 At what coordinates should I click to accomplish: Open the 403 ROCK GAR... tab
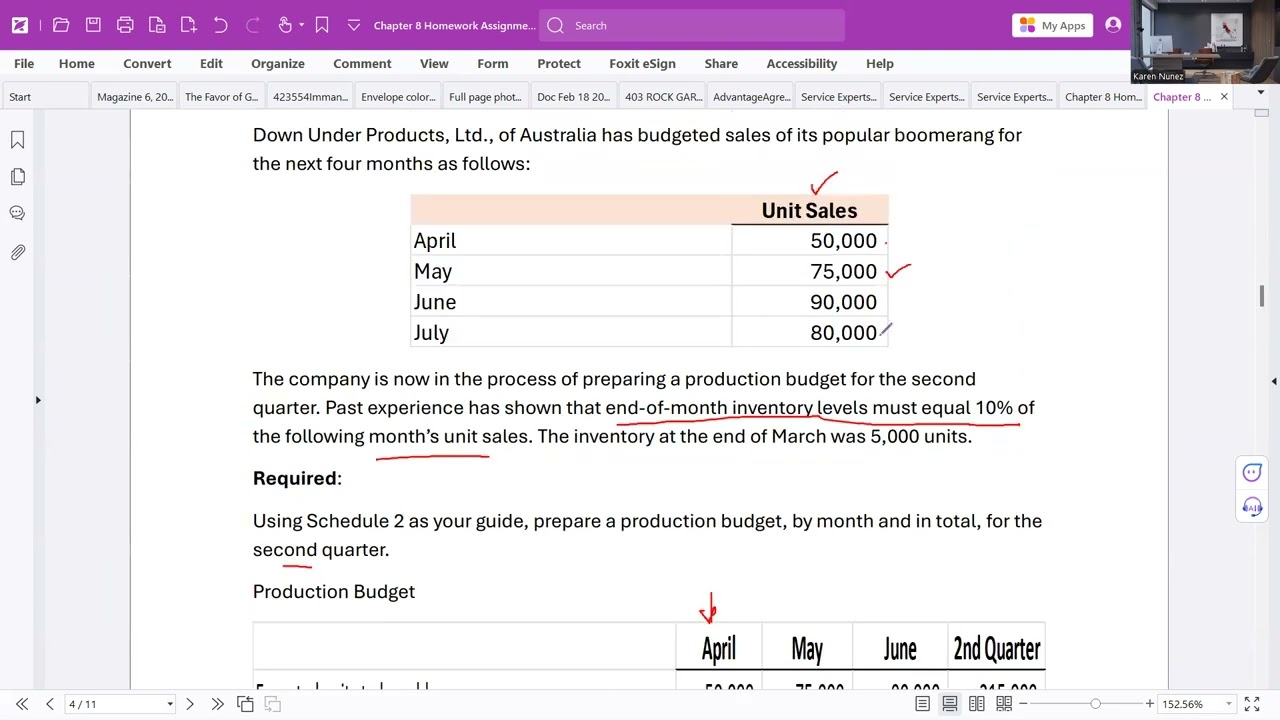[x=663, y=97]
